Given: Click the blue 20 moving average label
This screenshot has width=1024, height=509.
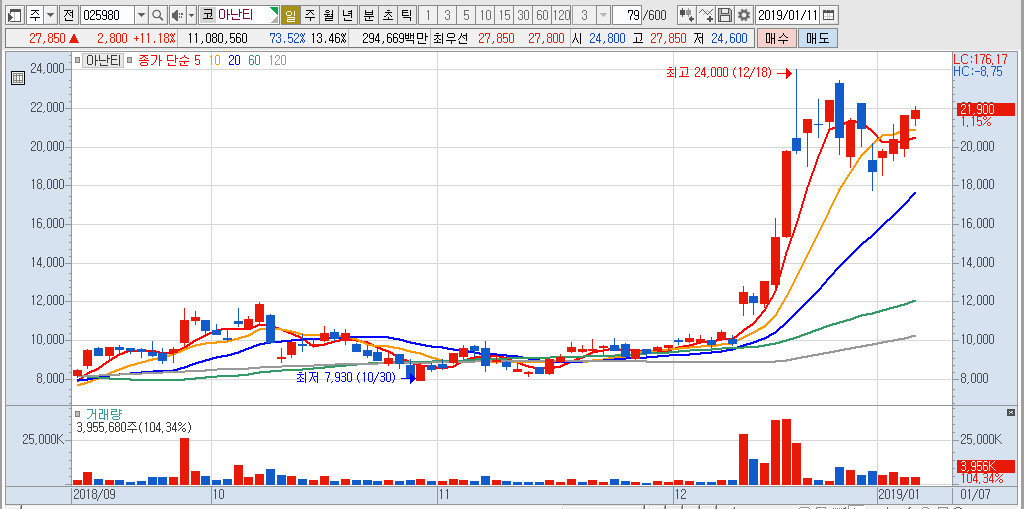Looking at the screenshot, I should point(234,61).
